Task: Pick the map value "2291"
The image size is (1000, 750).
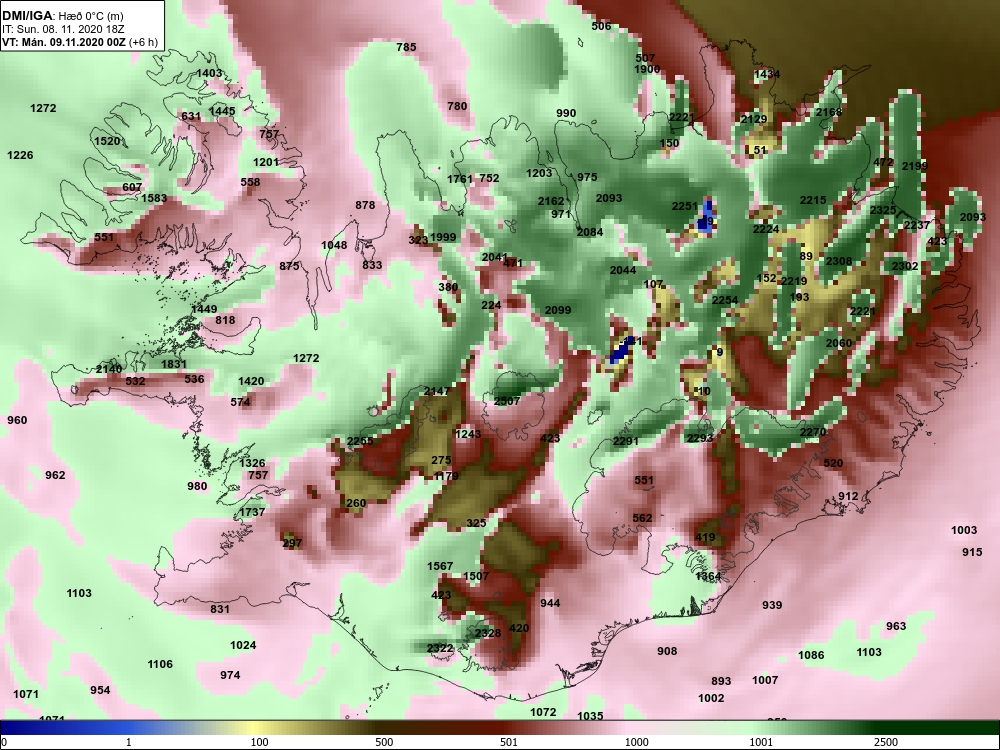Action: 626,441
